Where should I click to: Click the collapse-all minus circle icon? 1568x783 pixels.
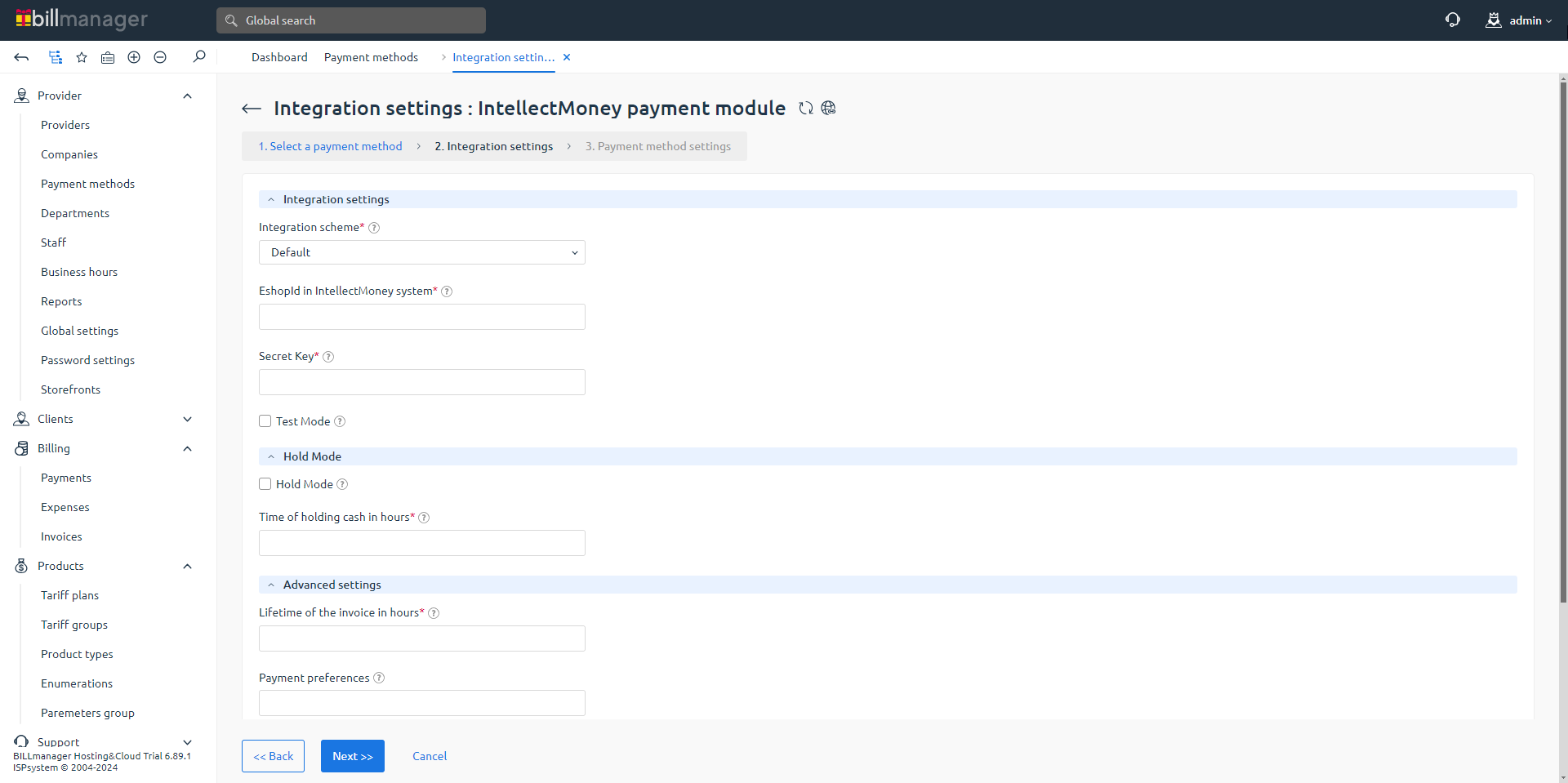click(x=160, y=57)
